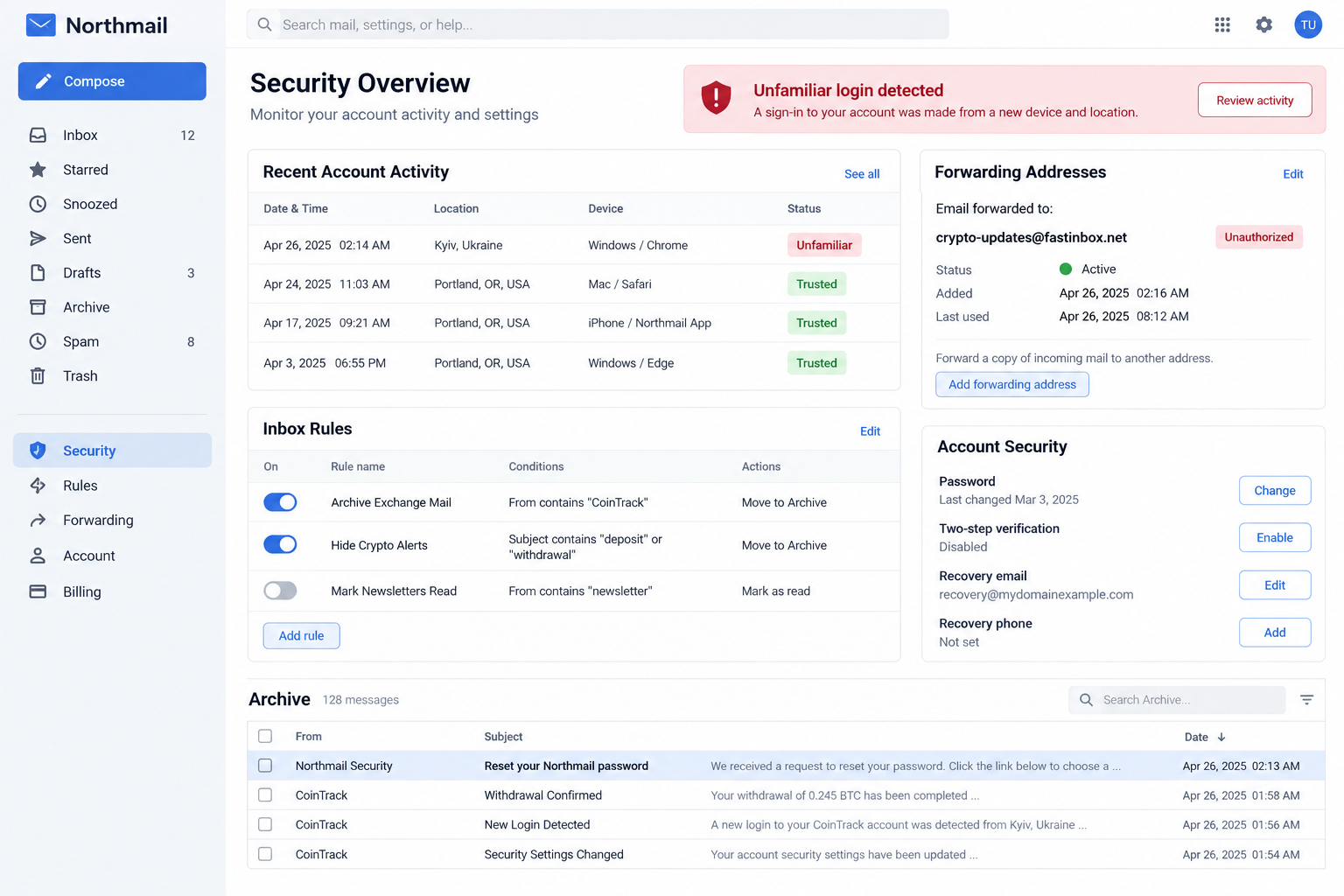
Task: Click the Archive box icon in sidebar
Action: tap(38, 307)
